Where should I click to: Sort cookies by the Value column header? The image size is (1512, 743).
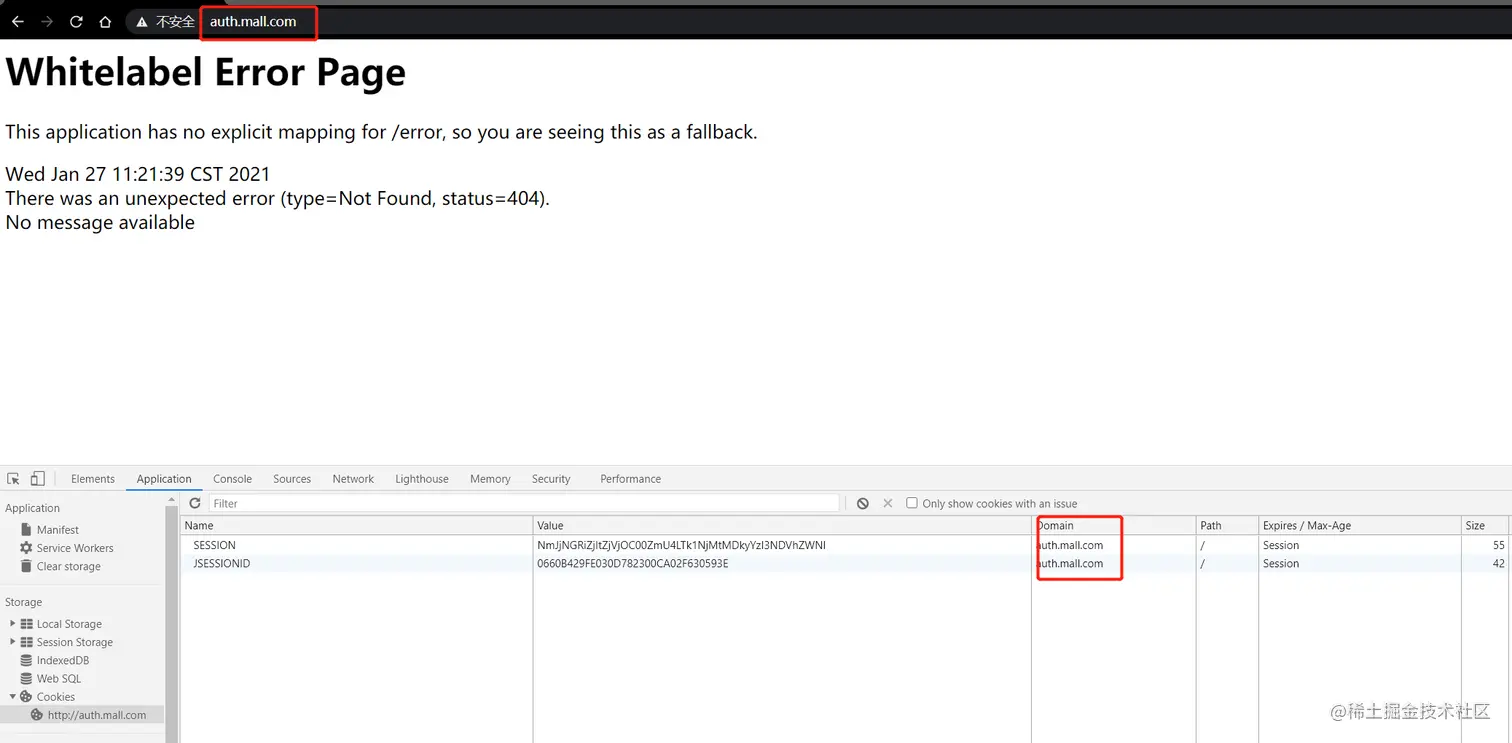[x=782, y=525]
